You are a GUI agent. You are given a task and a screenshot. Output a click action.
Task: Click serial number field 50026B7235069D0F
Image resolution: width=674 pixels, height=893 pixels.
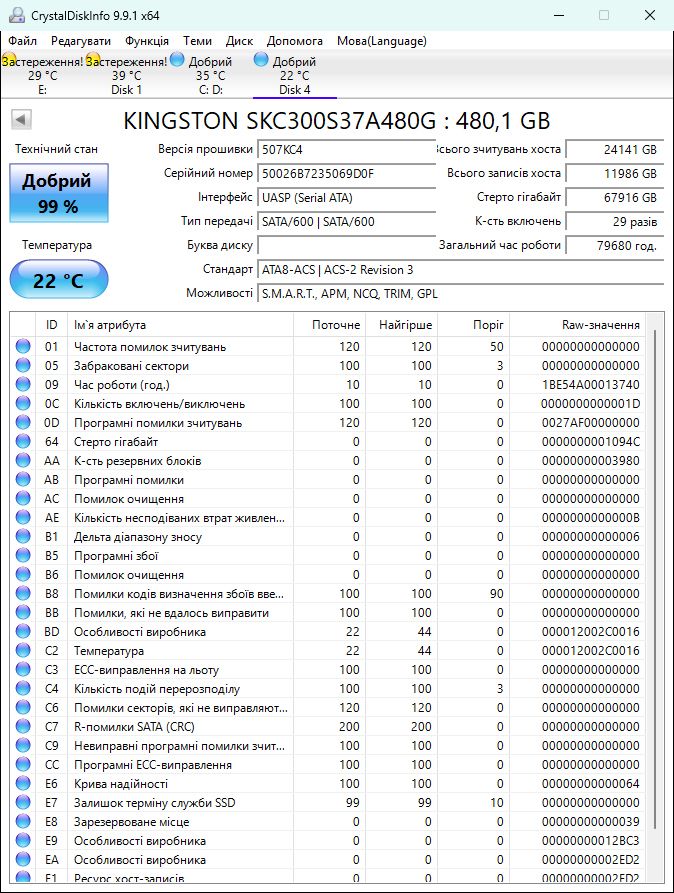coord(346,174)
